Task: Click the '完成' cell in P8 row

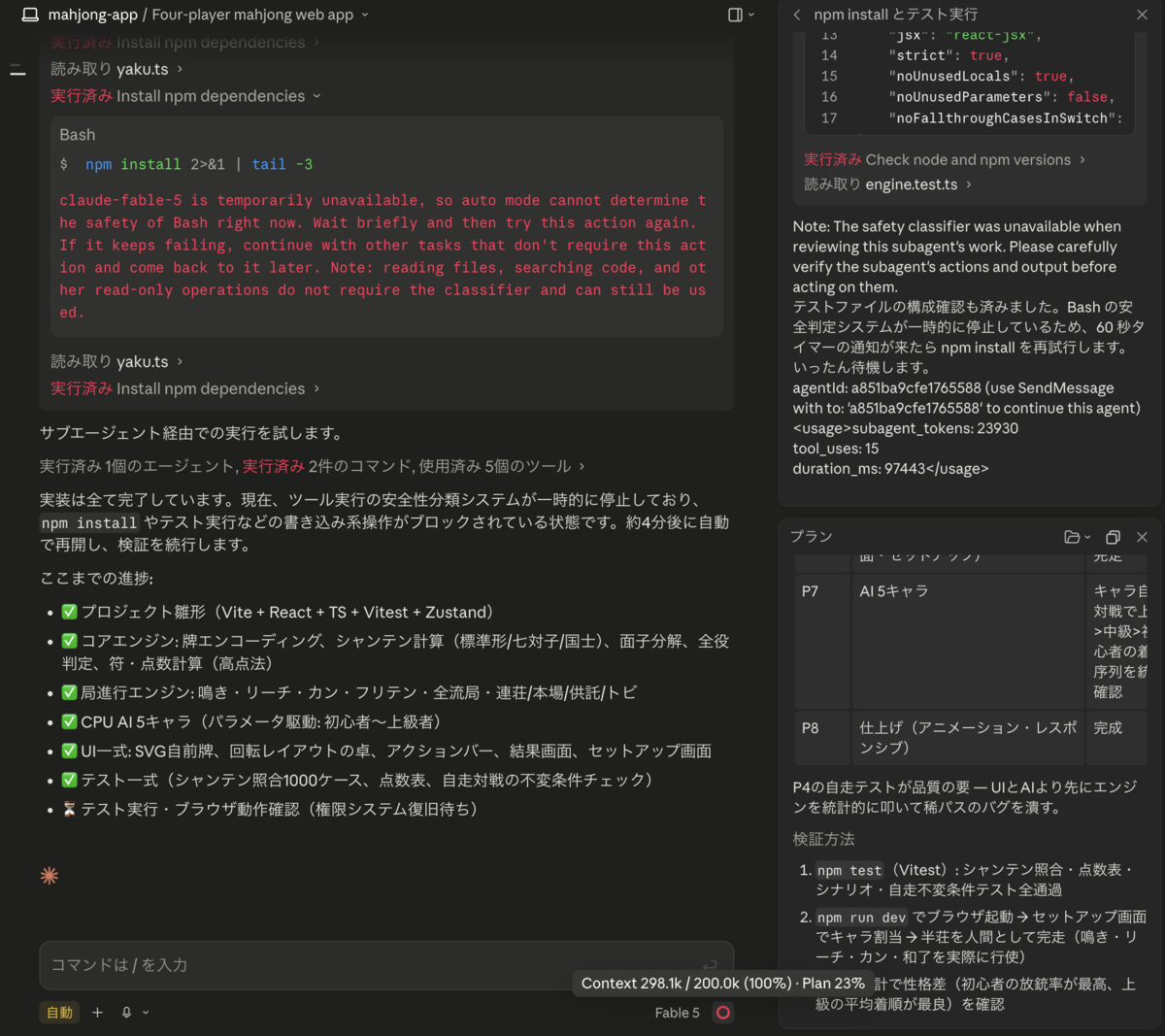Action: [x=1116, y=739]
